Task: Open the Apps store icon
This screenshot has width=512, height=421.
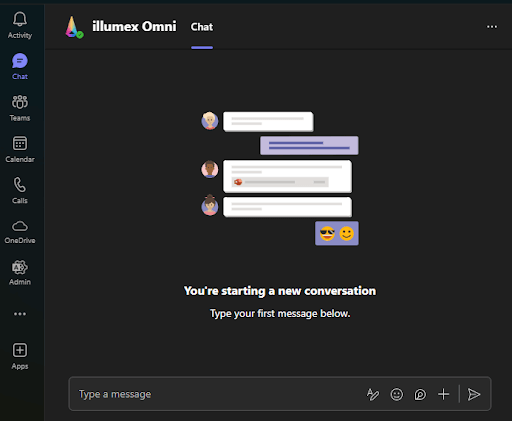Action: 20,350
